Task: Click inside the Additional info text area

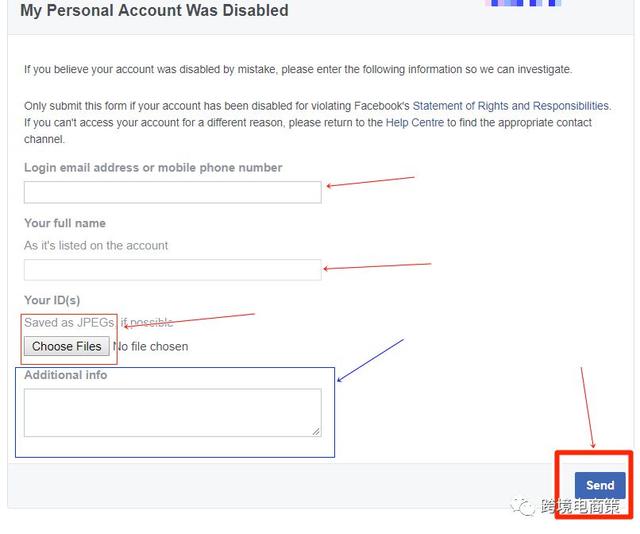Action: [170, 411]
